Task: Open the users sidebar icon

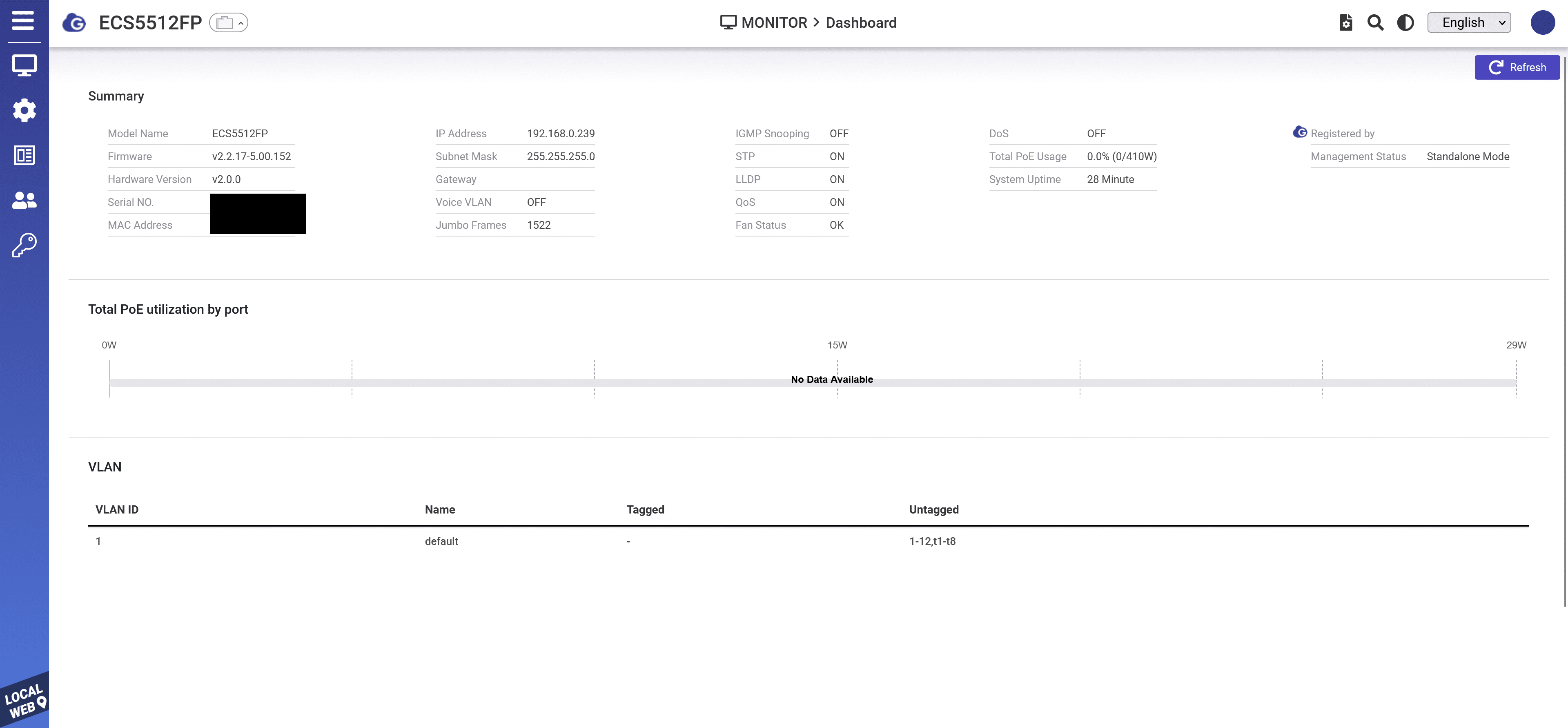Action: pyautogui.click(x=24, y=200)
